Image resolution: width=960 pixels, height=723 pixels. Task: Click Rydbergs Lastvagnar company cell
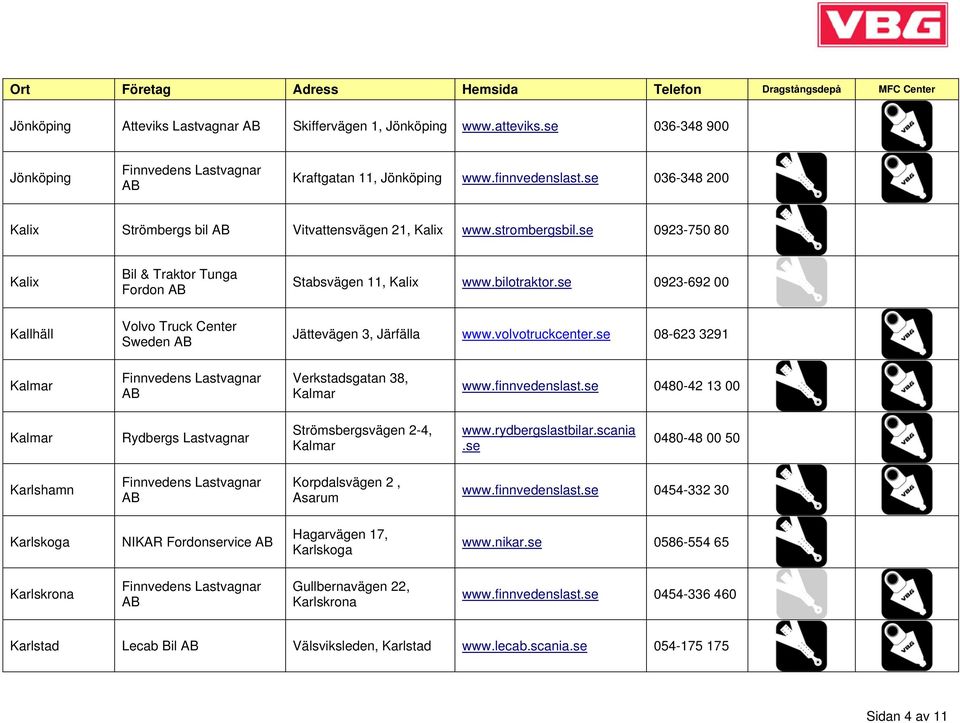pos(200,438)
